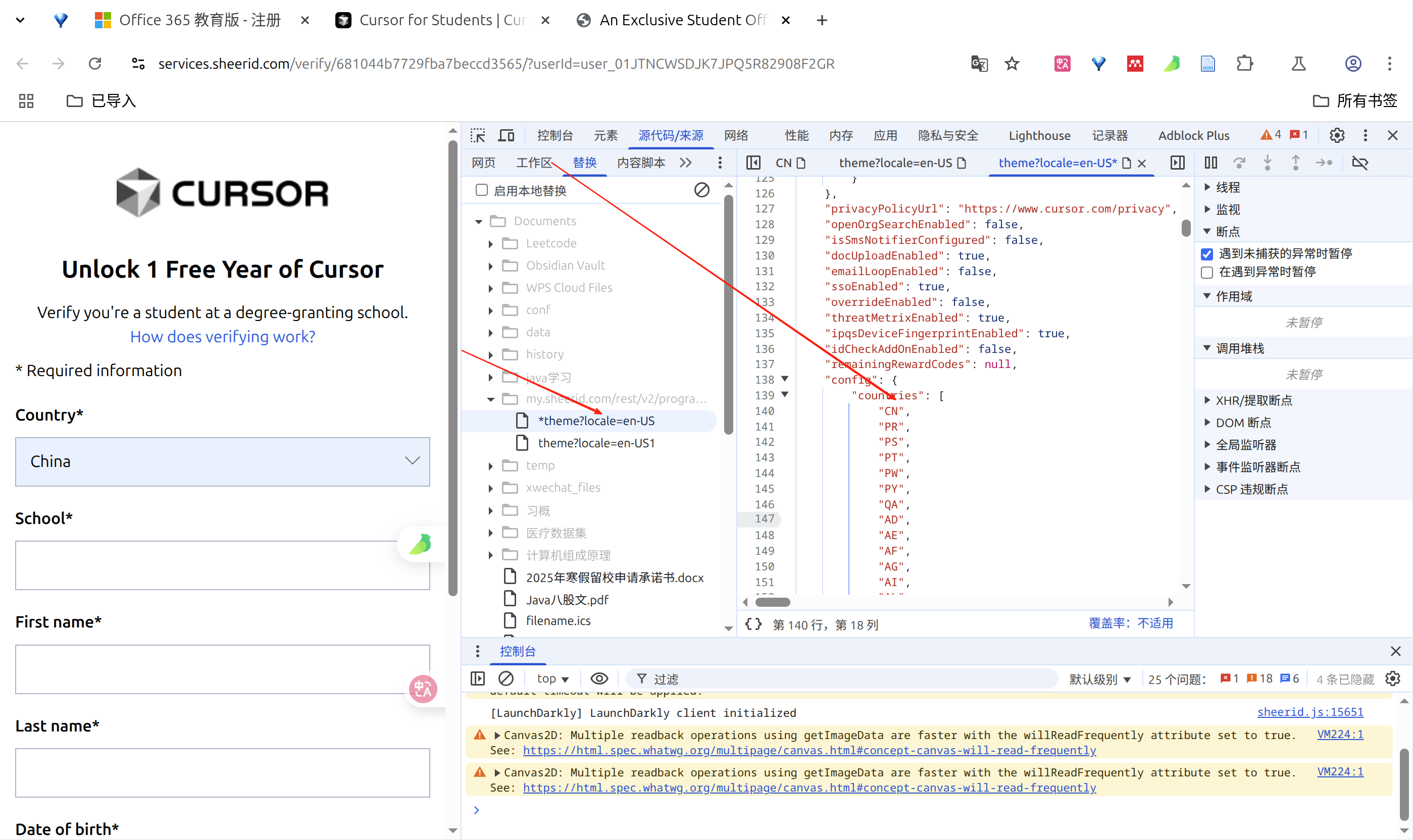Image resolution: width=1413 pixels, height=840 pixels.
Task: Select the theme?locale=en-US1 file
Action: tap(596, 443)
